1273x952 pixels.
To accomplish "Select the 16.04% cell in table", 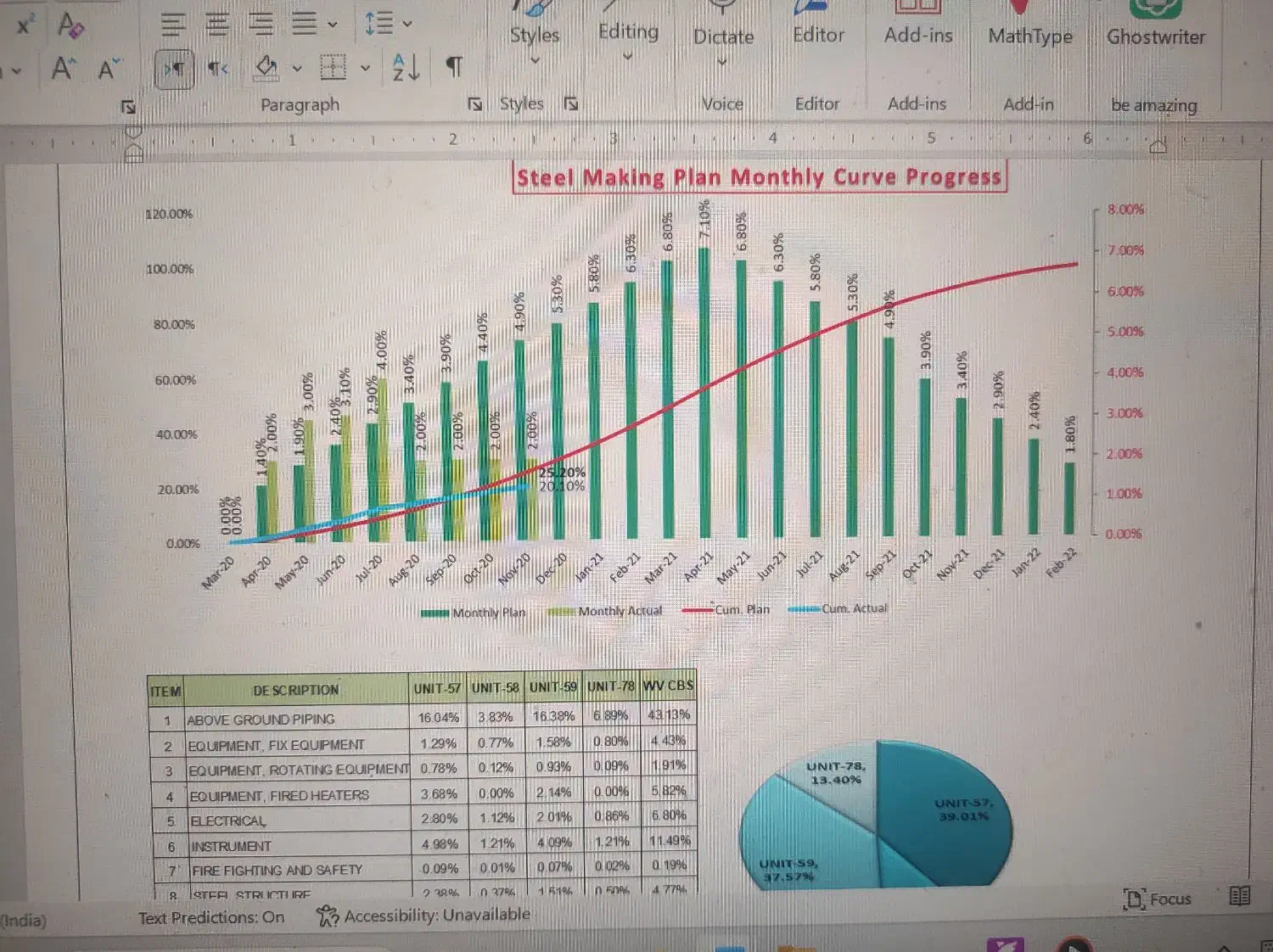I will [438, 718].
